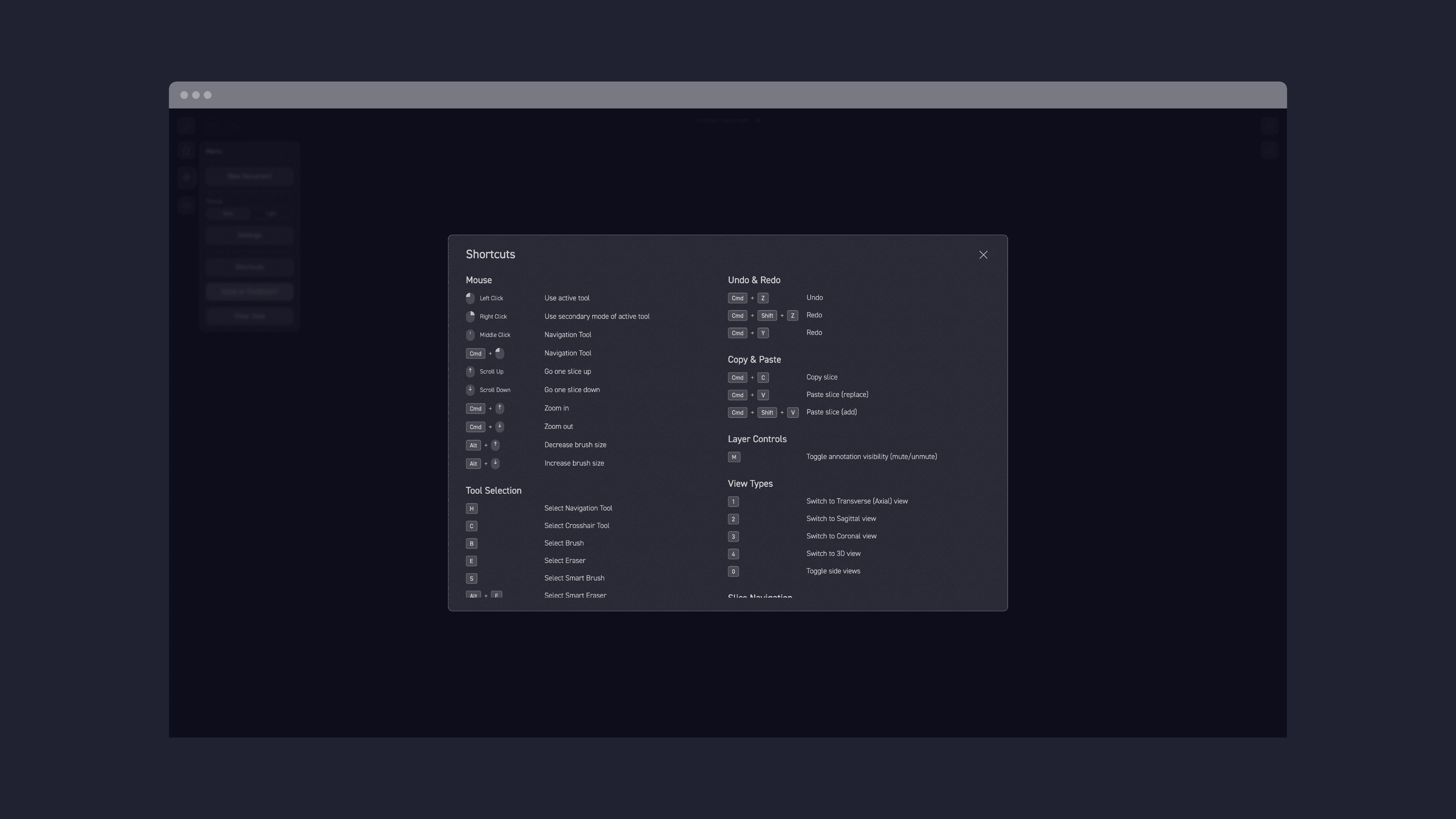Image resolution: width=1456 pixels, height=819 pixels.
Task: Click the Scroll Down mouse icon
Action: [470, 389]
